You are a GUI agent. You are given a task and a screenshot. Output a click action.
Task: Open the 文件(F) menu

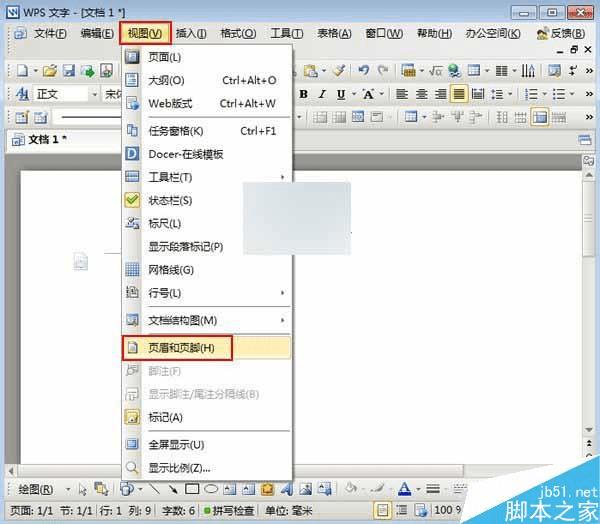point(50,34)
